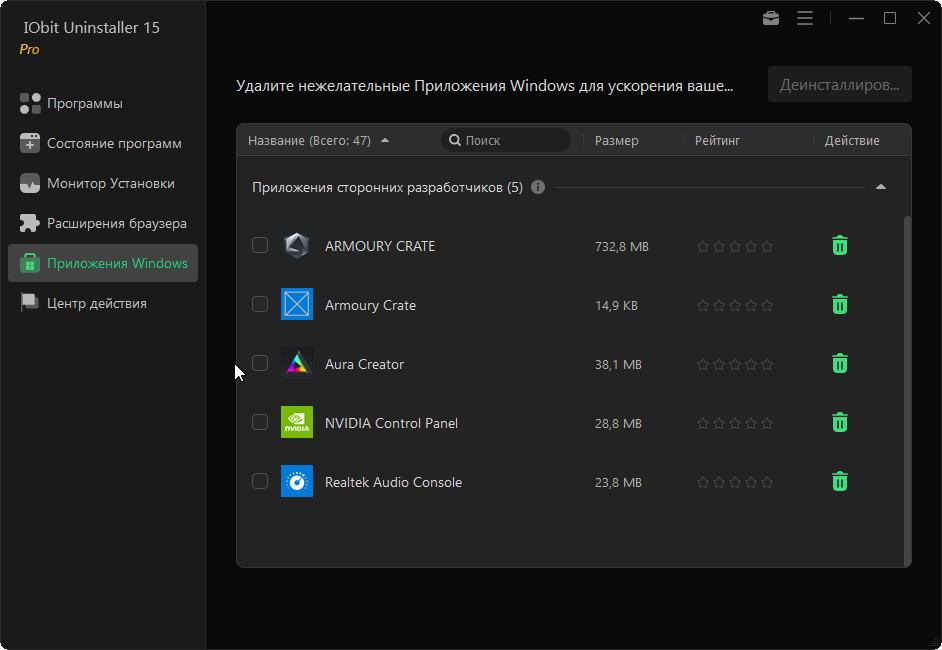Image resolution: width=942 pixels, height=650 pixels.
Task: Tick the ARMOURY CRATE 732,8 MB checkbox
Action: click(260, 245)
